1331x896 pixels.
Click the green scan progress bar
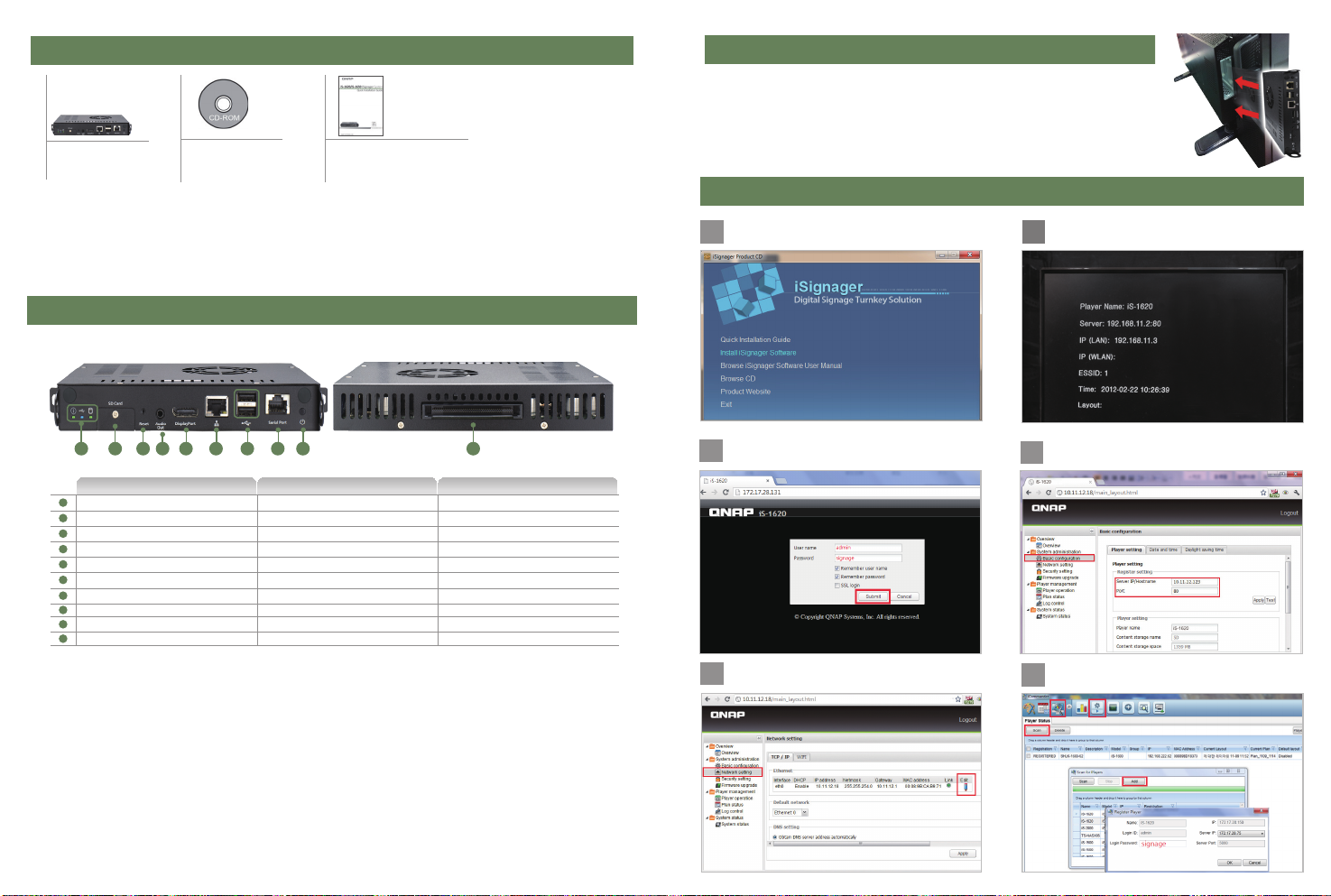pyautogui.click(x=1159, y=789)
